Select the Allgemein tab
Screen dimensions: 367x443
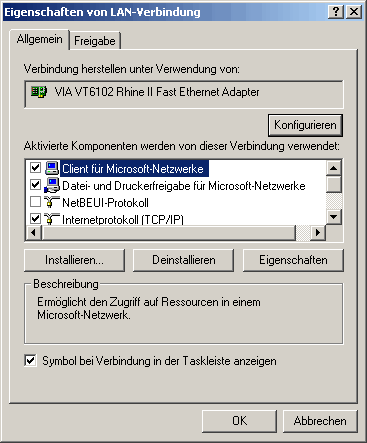(x=39, y=39)
